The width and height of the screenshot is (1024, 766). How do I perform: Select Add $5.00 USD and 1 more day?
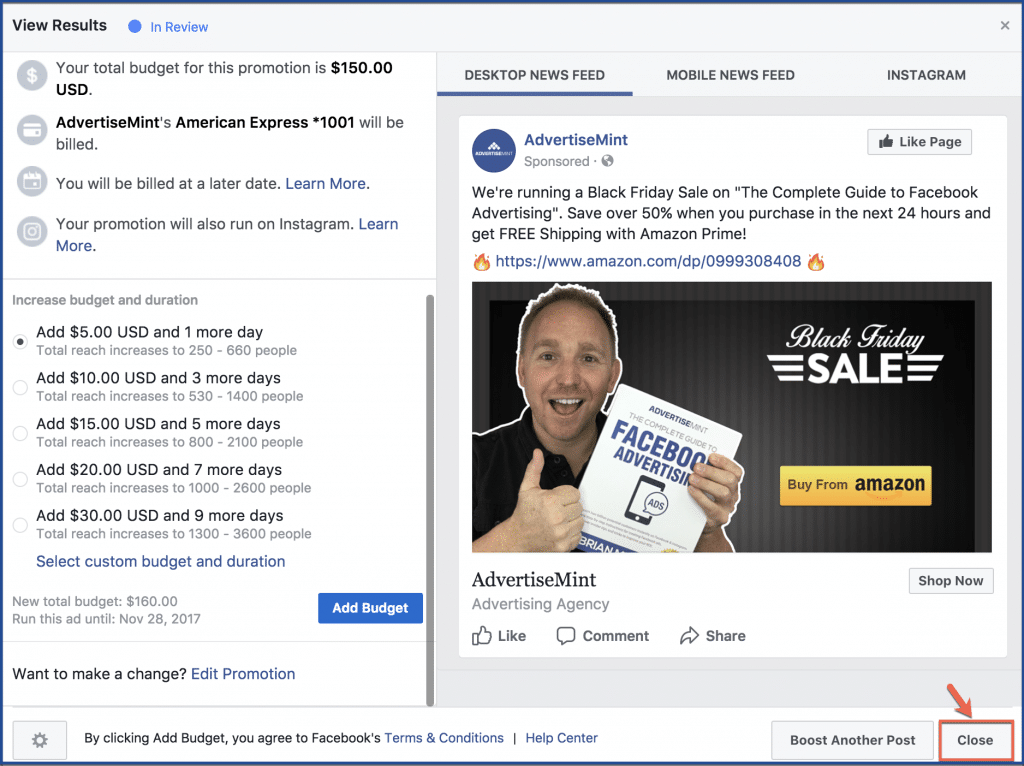pyautogui.click(x=20, y=341)
